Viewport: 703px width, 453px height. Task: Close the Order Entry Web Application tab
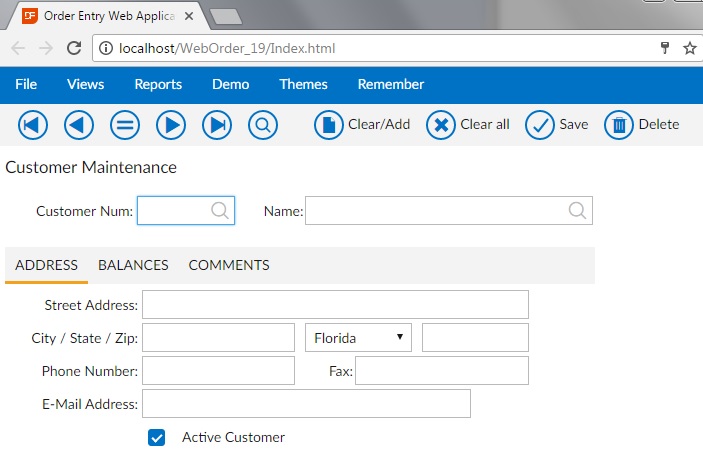189,16
